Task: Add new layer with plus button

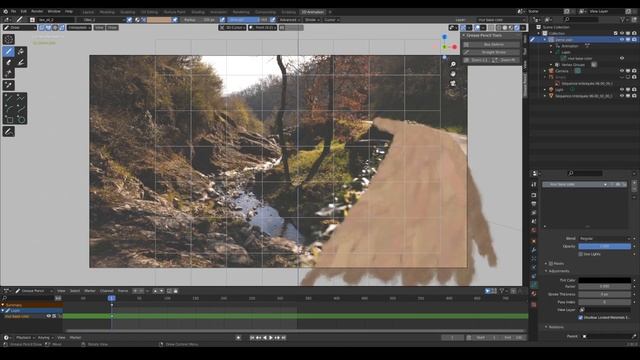Action: 635,184
